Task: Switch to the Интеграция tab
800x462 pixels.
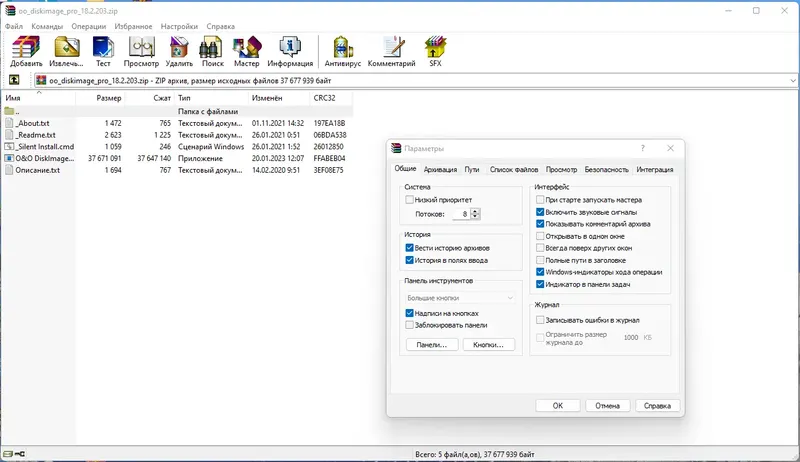Action: pos(655,169)
